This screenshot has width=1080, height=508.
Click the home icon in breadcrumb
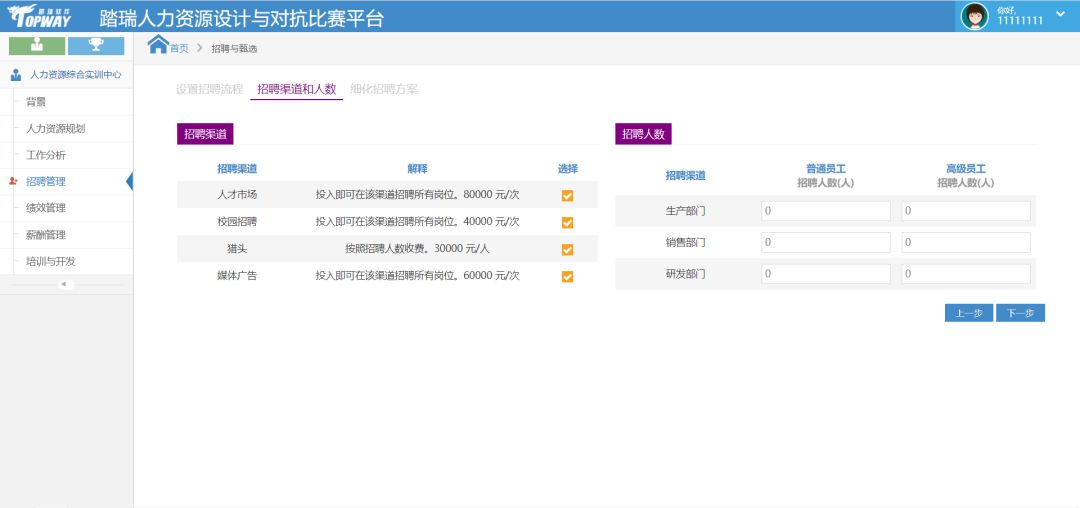click(158, 45)
